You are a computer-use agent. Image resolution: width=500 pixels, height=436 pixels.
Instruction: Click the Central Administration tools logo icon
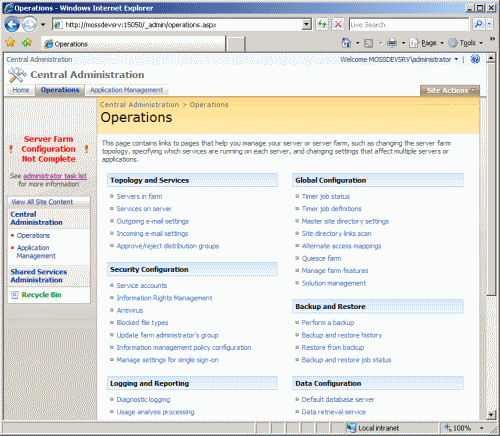(17, 75)
